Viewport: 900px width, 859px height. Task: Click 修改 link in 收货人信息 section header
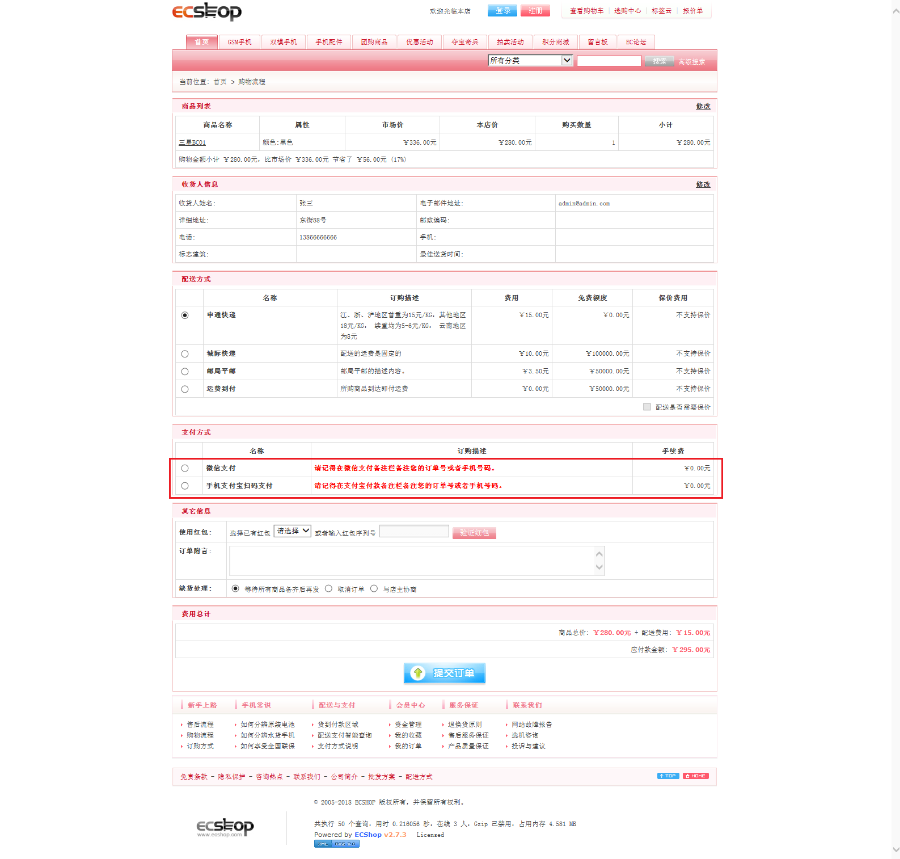(703, 185)
